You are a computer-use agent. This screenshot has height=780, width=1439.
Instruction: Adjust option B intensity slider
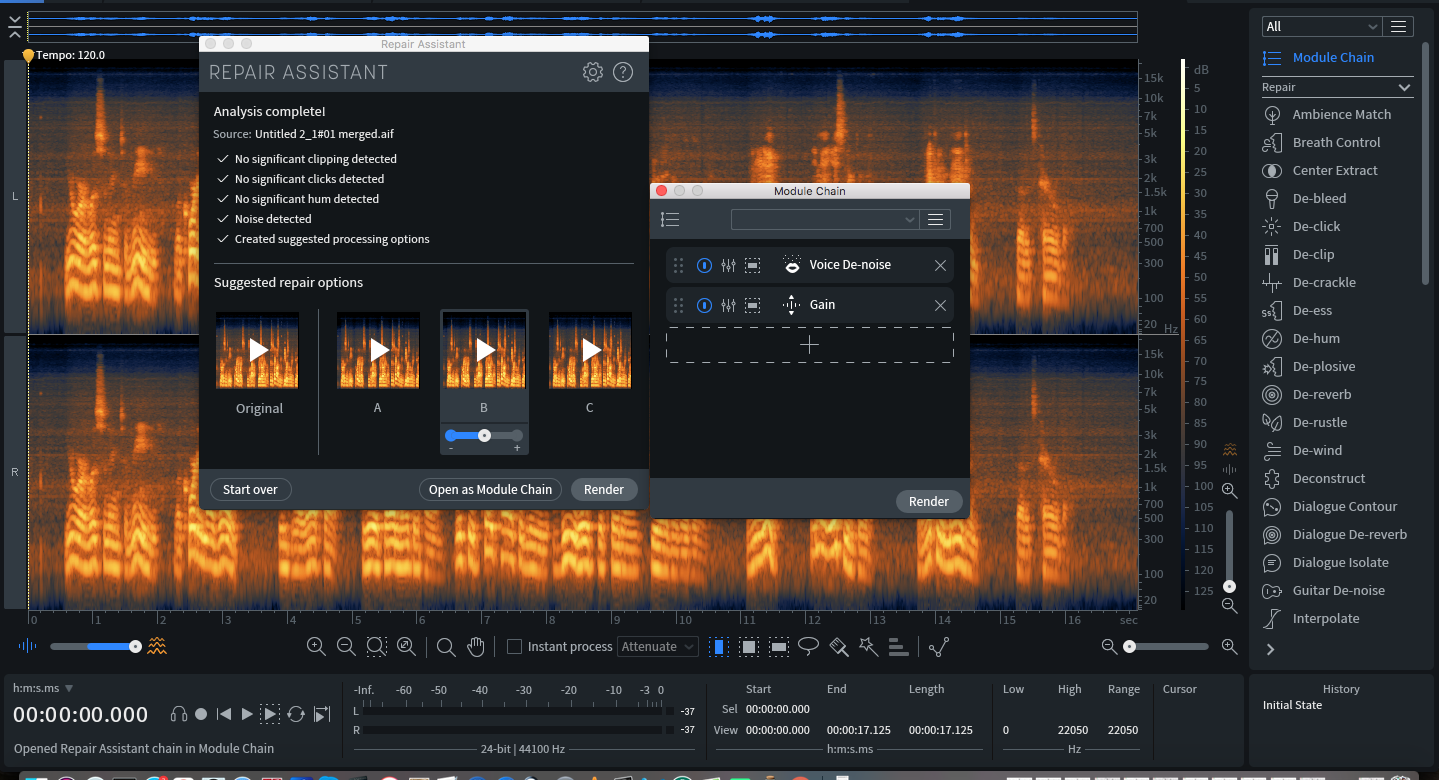tap(484, 435)
